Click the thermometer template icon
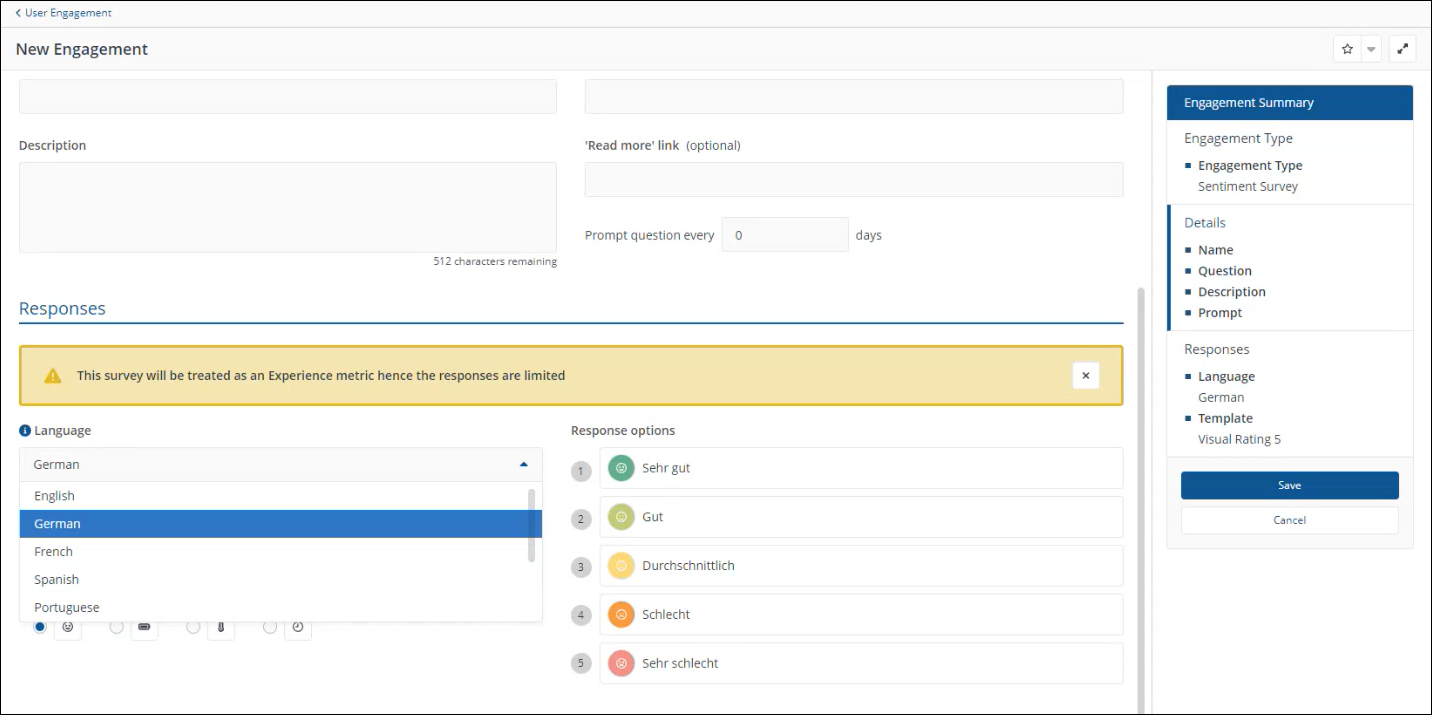1432x715 pixels. (x=221, y=627)
